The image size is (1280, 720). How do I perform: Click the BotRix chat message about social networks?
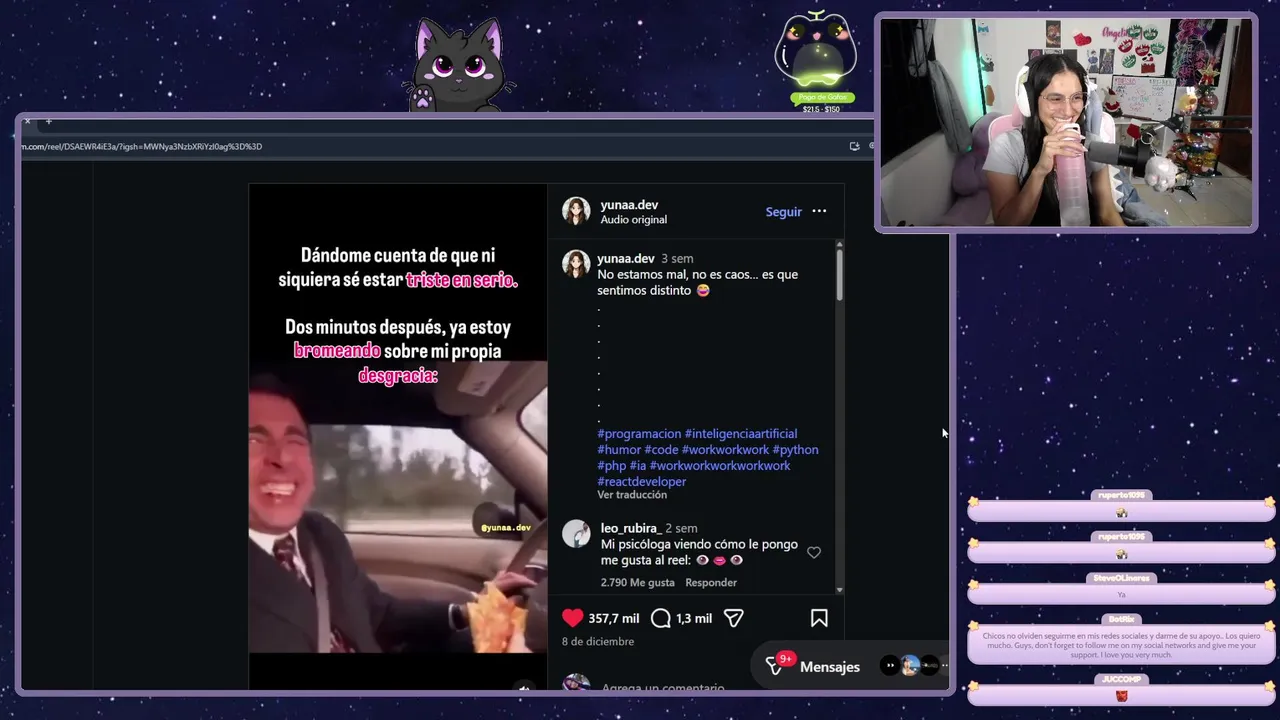(1119, 644)
